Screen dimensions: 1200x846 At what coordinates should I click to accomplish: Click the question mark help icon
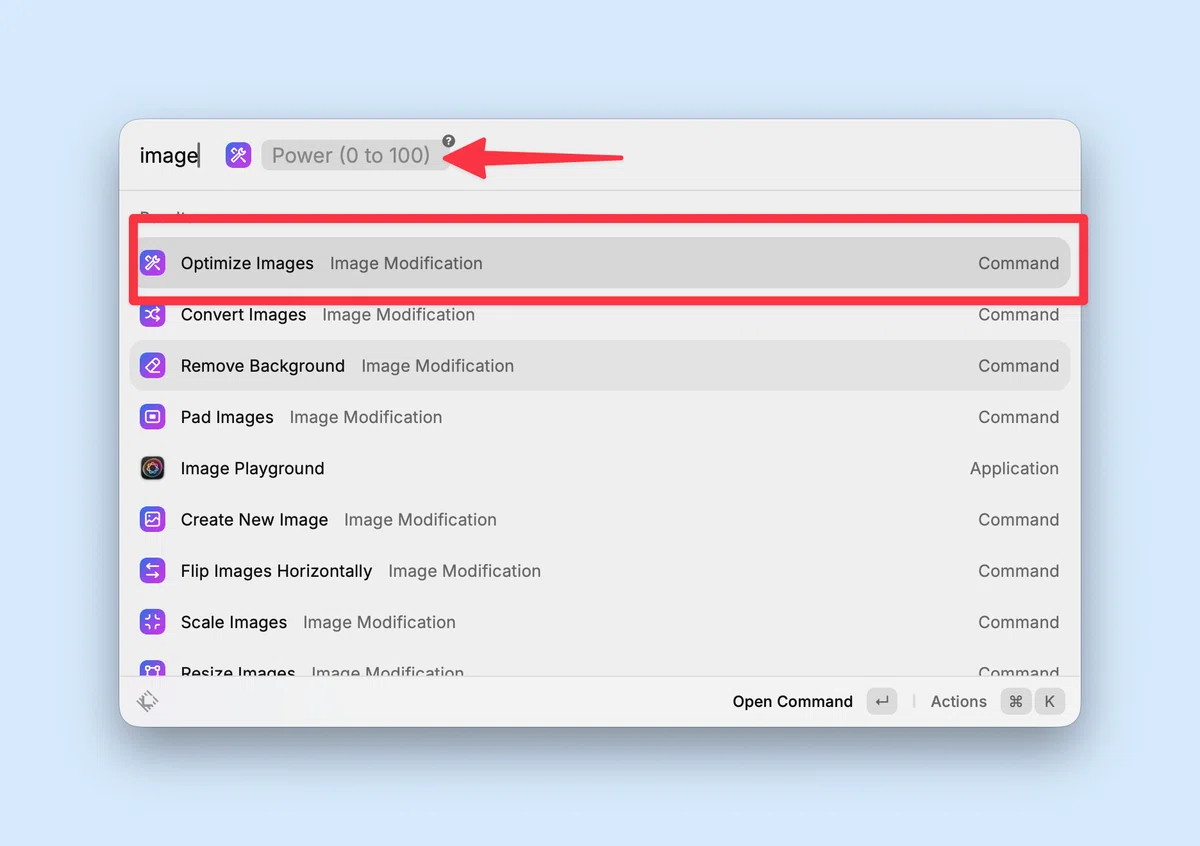tap(449, 141)
